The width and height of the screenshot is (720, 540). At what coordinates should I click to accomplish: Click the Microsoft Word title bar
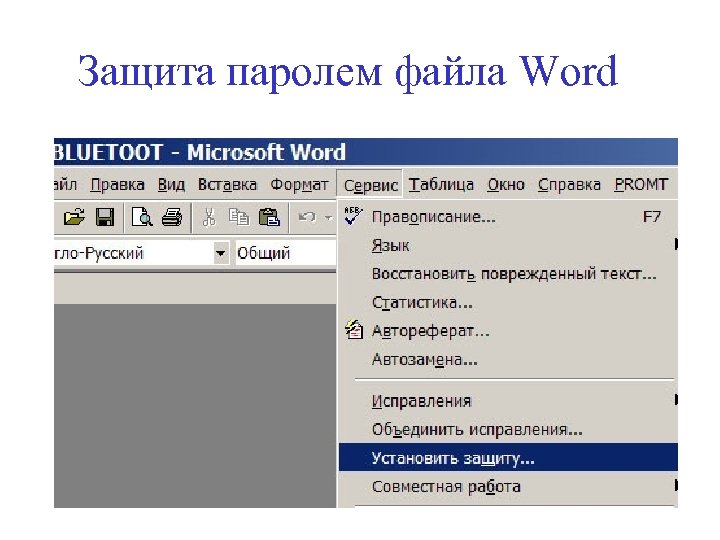point(366,152)
